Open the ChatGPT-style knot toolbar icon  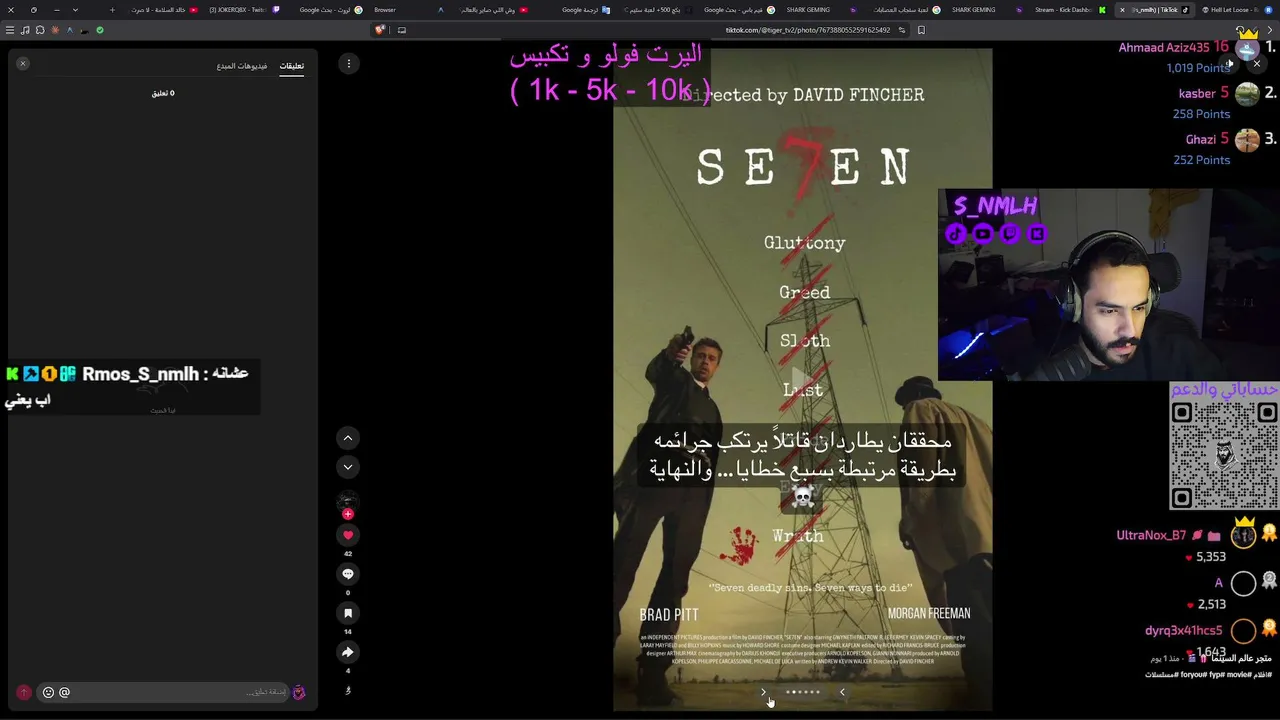point(40,30)
